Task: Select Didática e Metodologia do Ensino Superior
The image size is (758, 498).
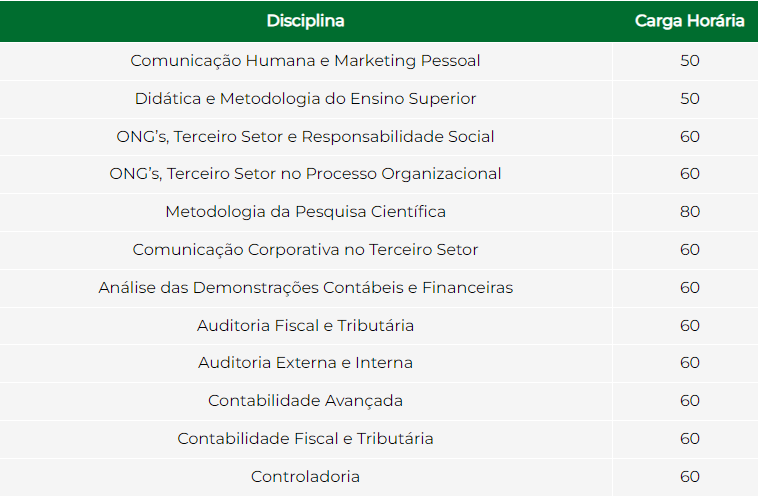Action: point(306,99)
